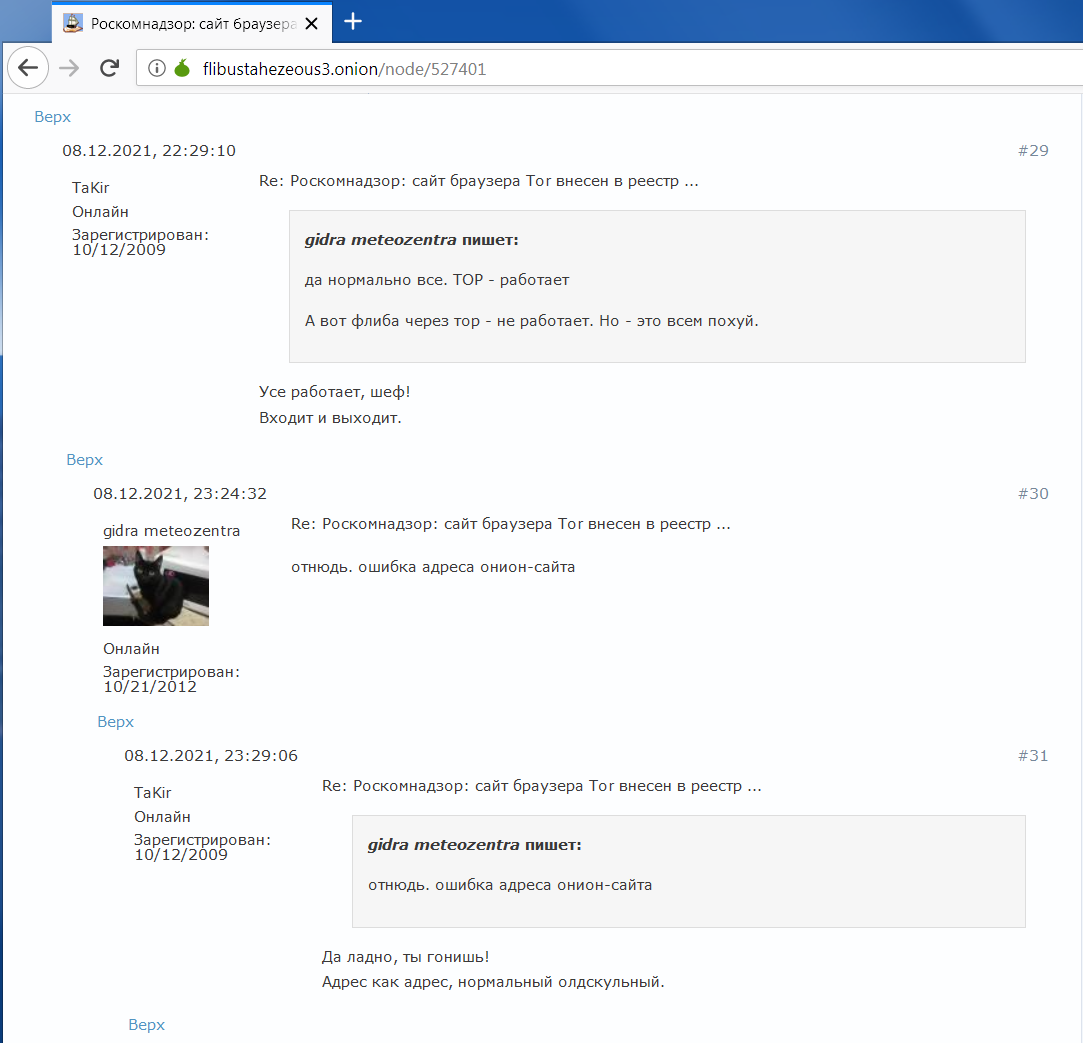
Task: Close the Роскомнадзор tab
Action: click(312, 23)
